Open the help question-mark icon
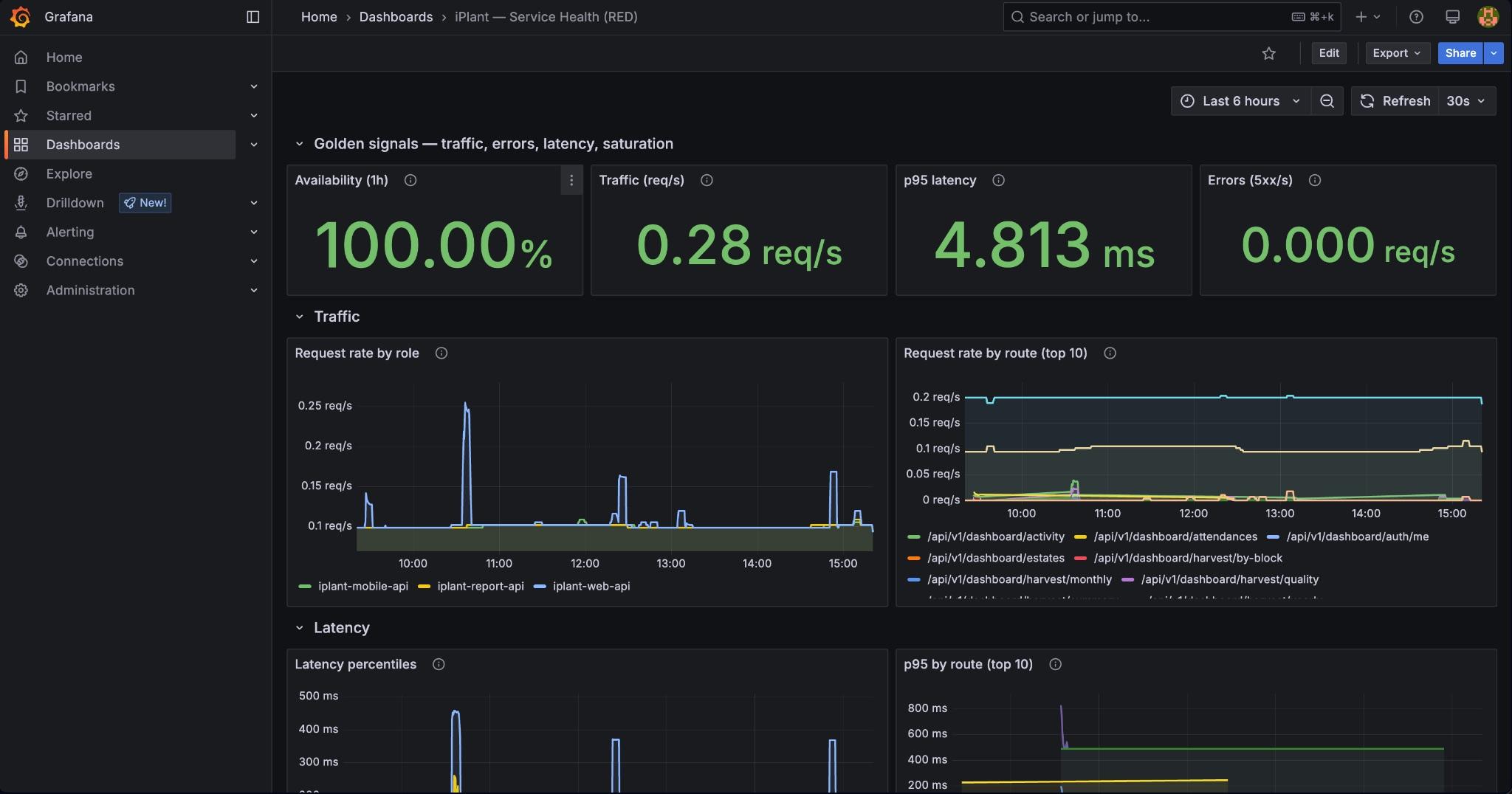1512x794 pixels. (1416, 17)
